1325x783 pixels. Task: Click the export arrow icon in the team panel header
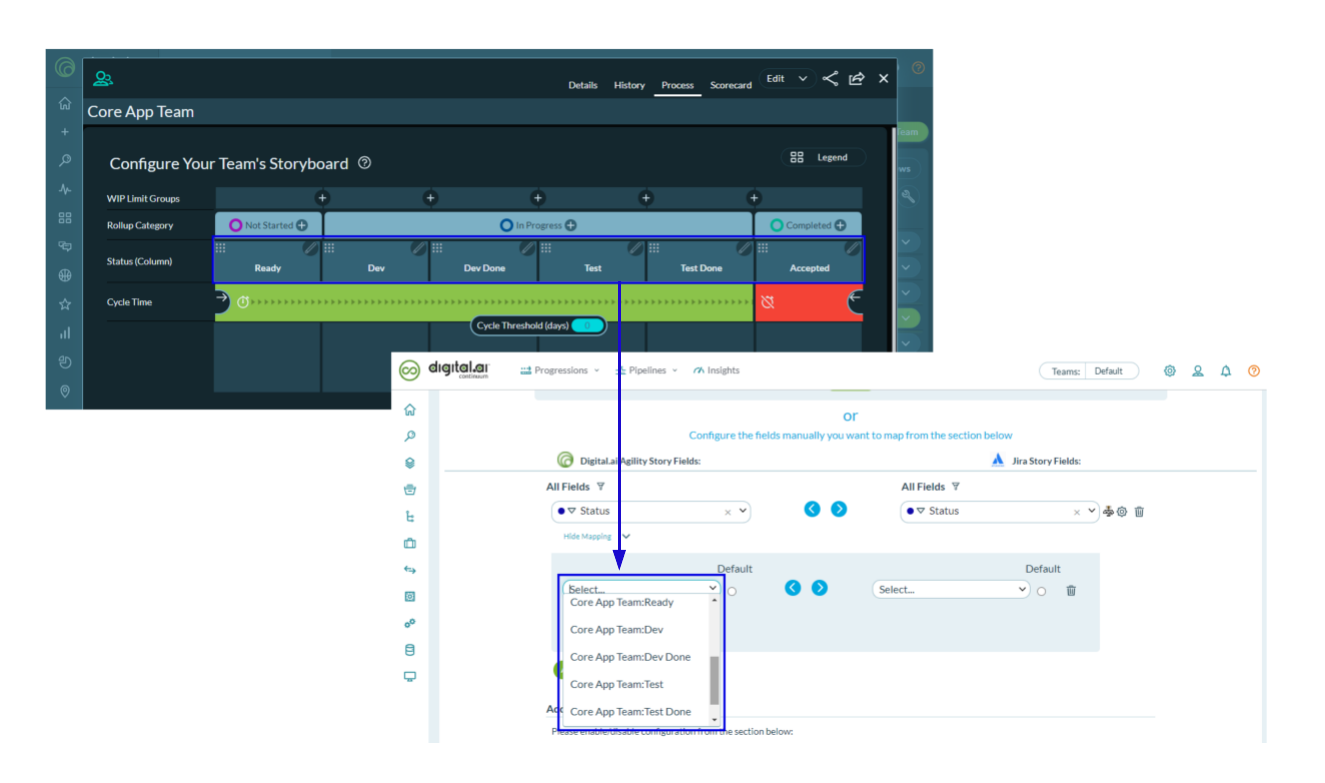(857, 78)
